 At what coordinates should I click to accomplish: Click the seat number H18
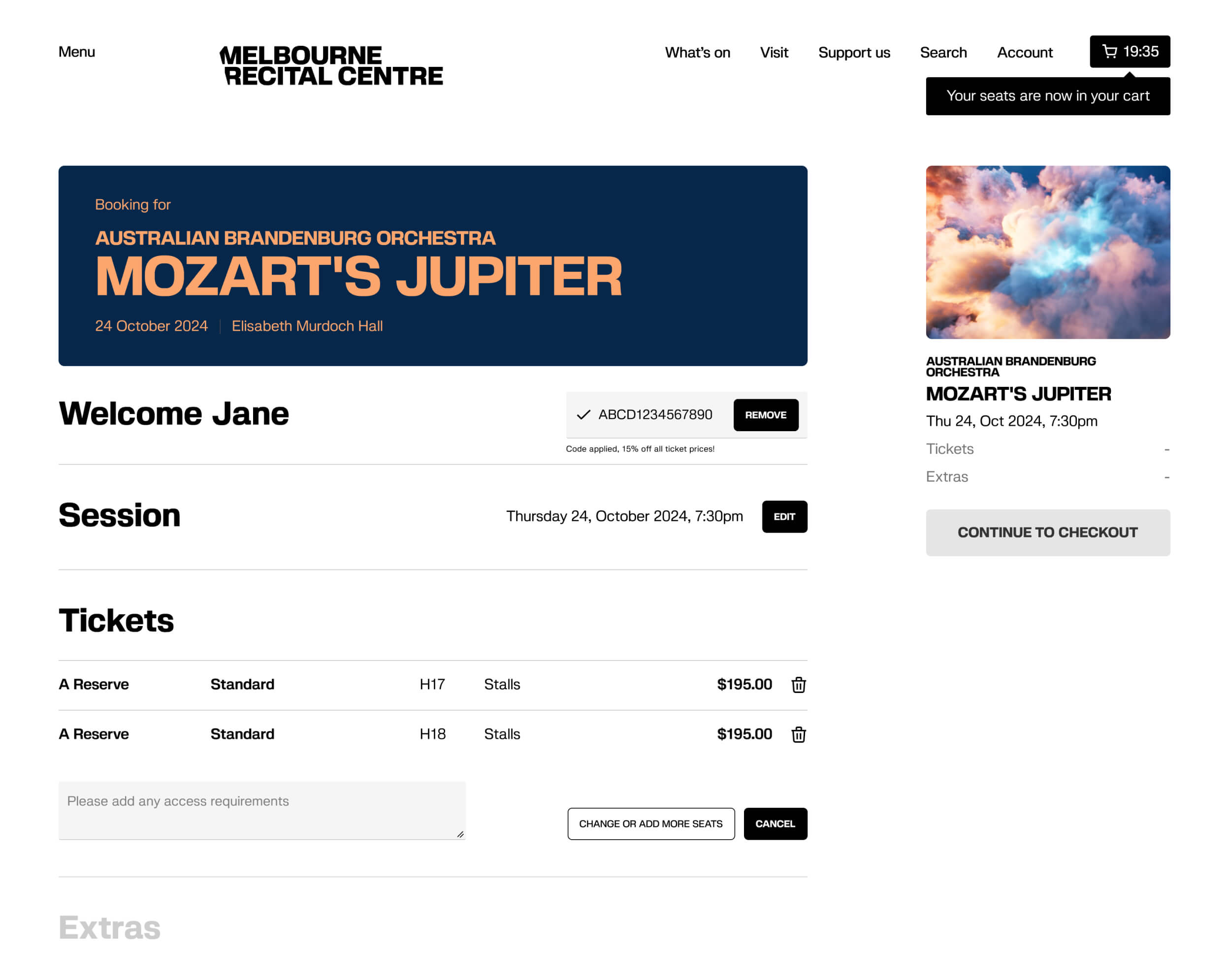click(x=433, y=734)
